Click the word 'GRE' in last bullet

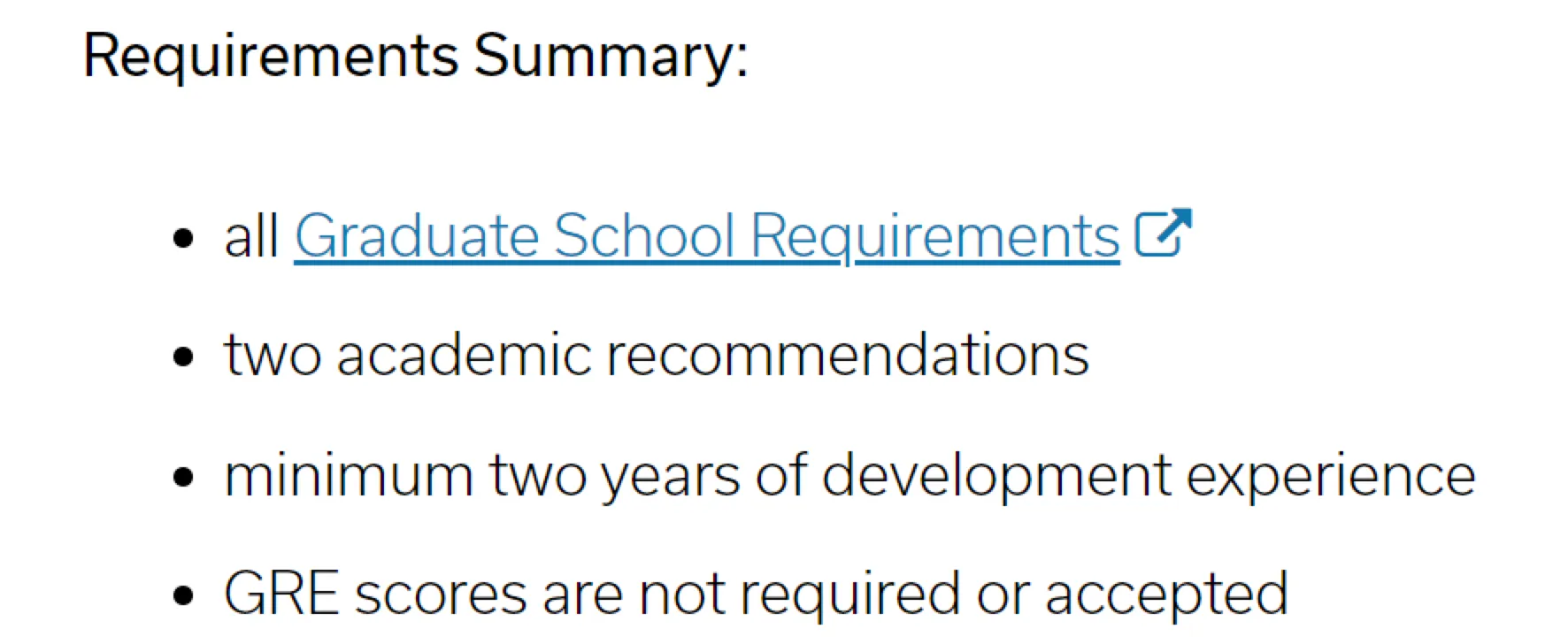[281, 593]
